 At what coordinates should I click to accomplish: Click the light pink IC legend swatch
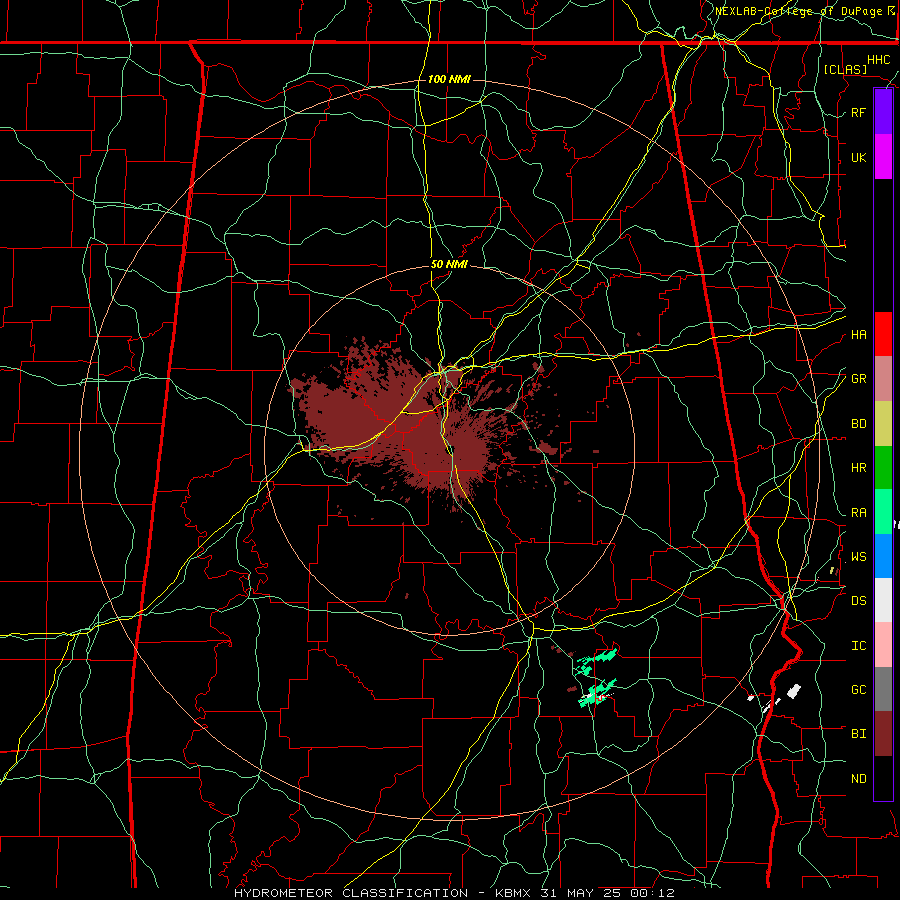883,645
